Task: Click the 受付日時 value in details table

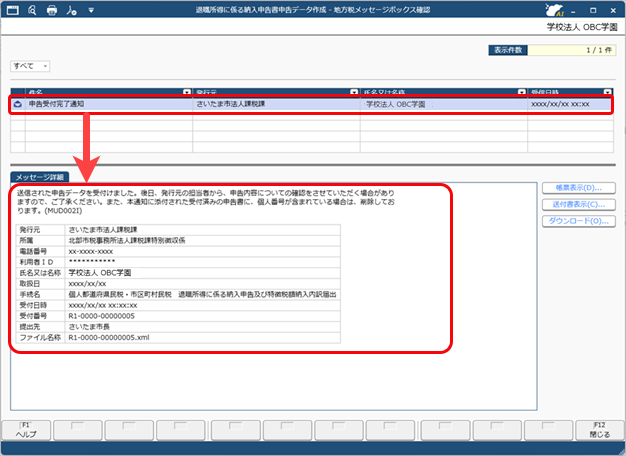Action: (x=103, y=305)
